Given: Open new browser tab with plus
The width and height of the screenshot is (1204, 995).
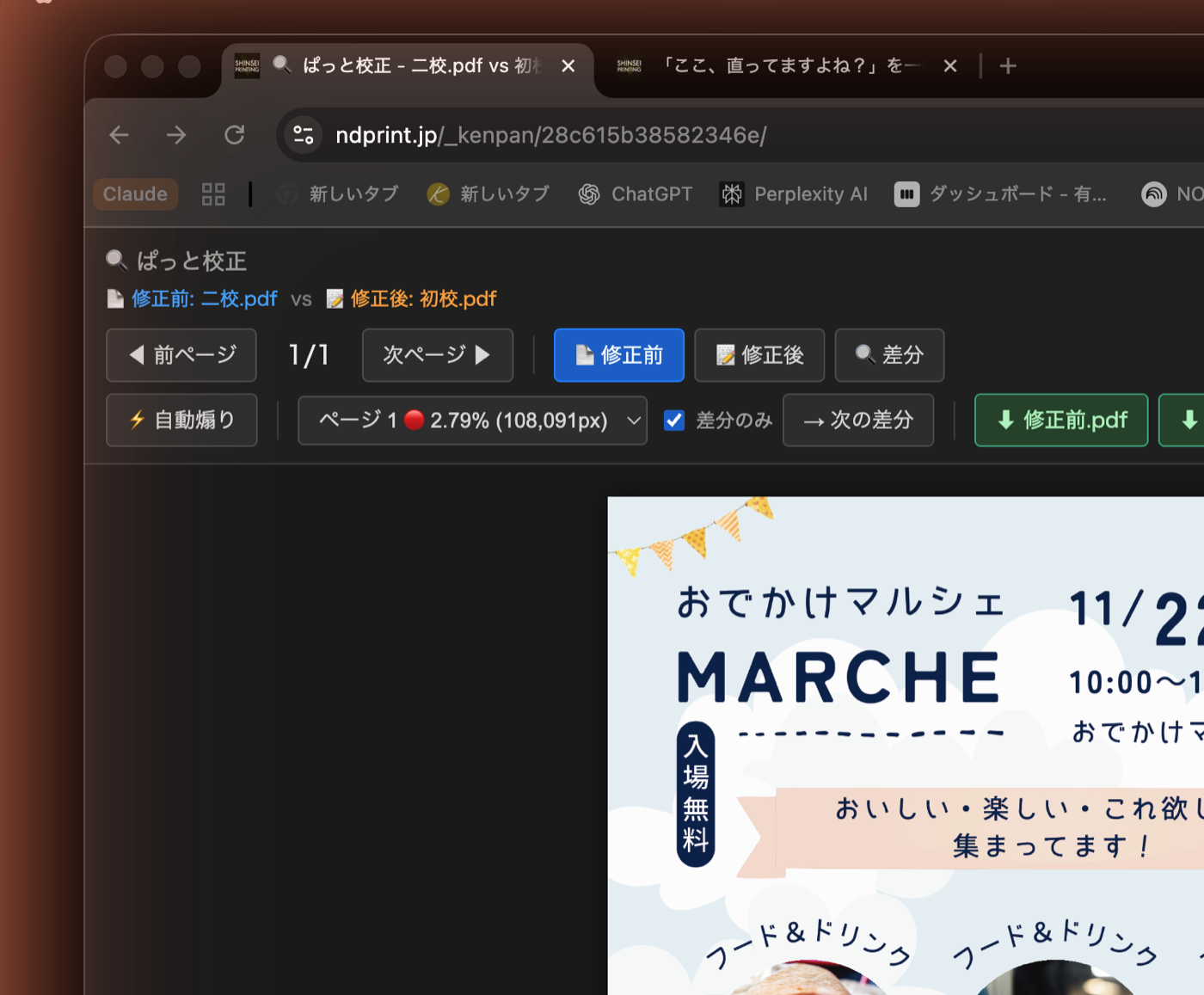Looking at the screenshot, I should click(1008, 66).
